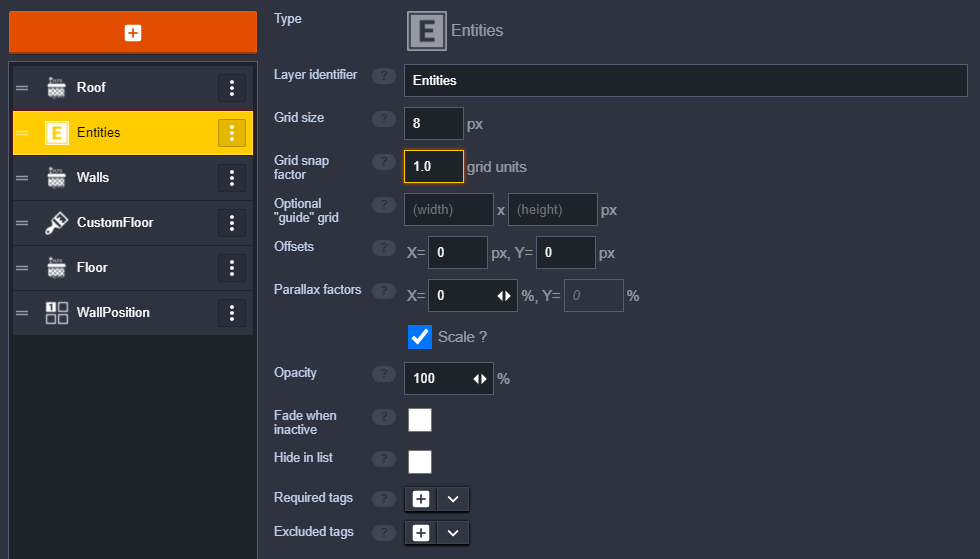
Task: Expand the Excluded tags dropdown
Action: tap(453, 533)
